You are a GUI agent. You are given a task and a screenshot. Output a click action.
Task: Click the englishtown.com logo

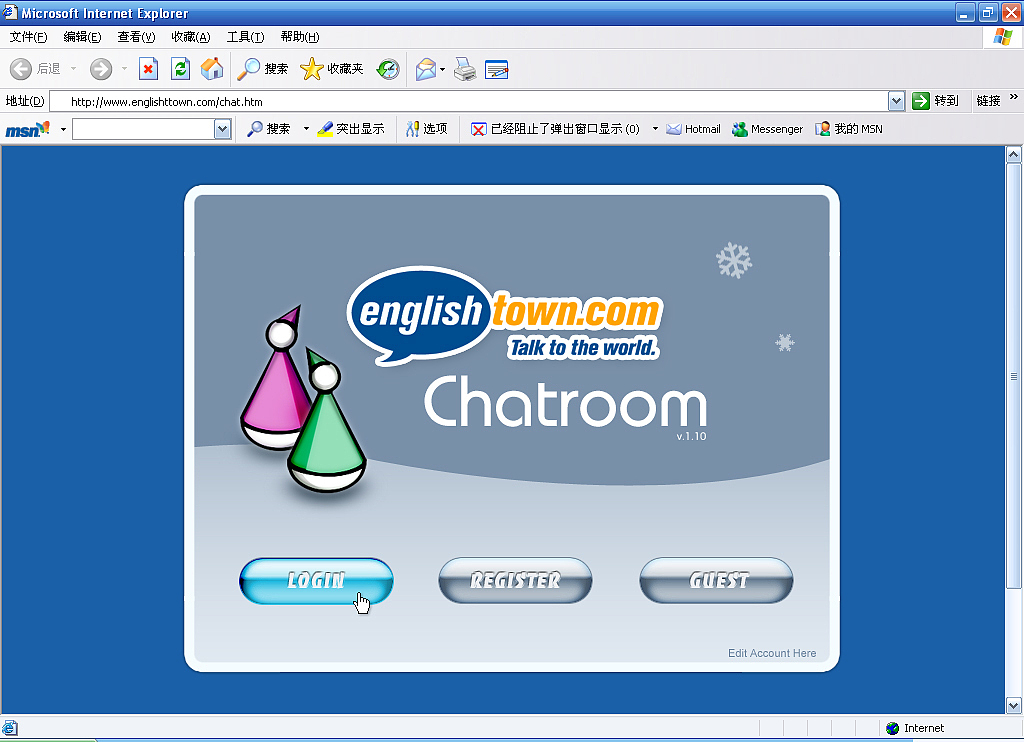(x=505, y=315)
